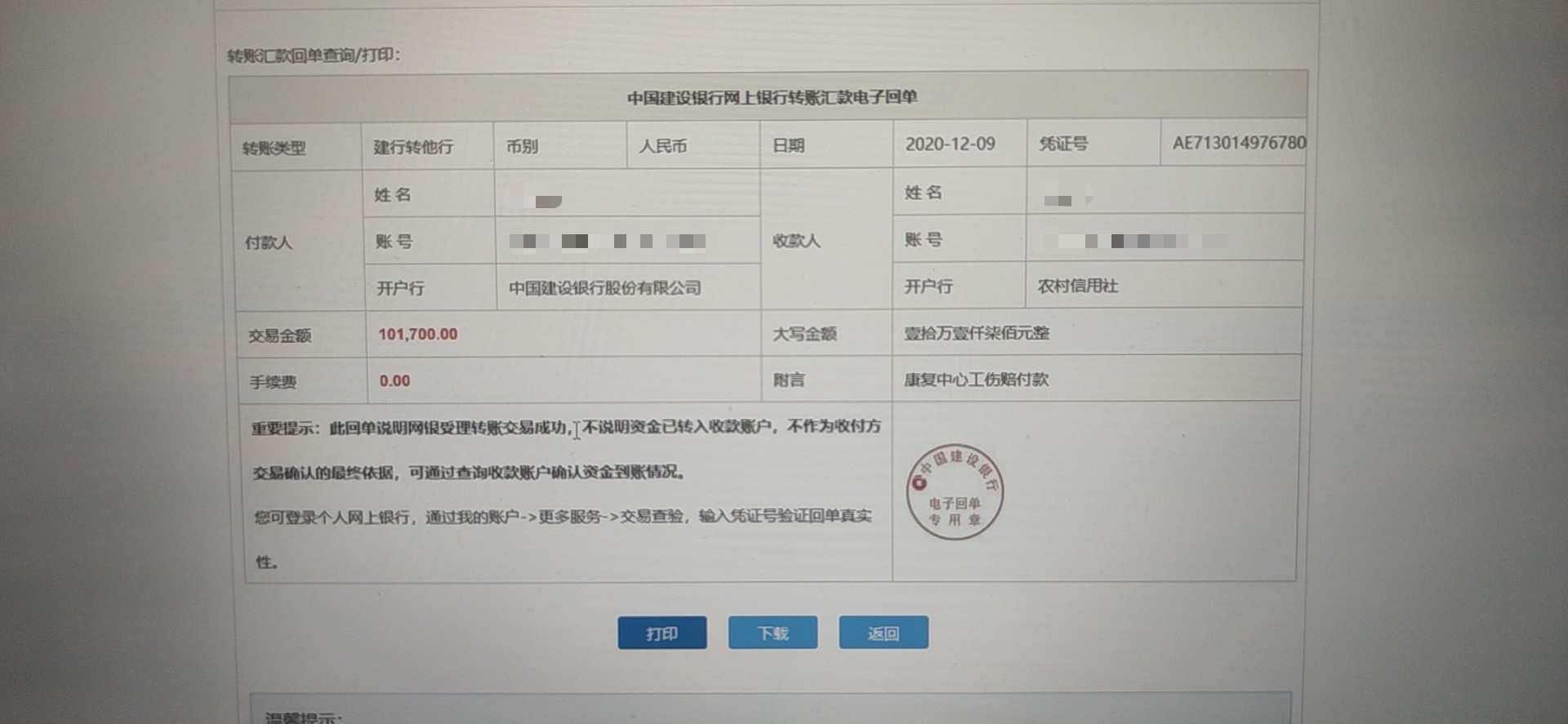1568x724 pixels.
Task: Click receipt title 中国建设银行网上银行转账汇款电子回单
Action: (772, 97)
